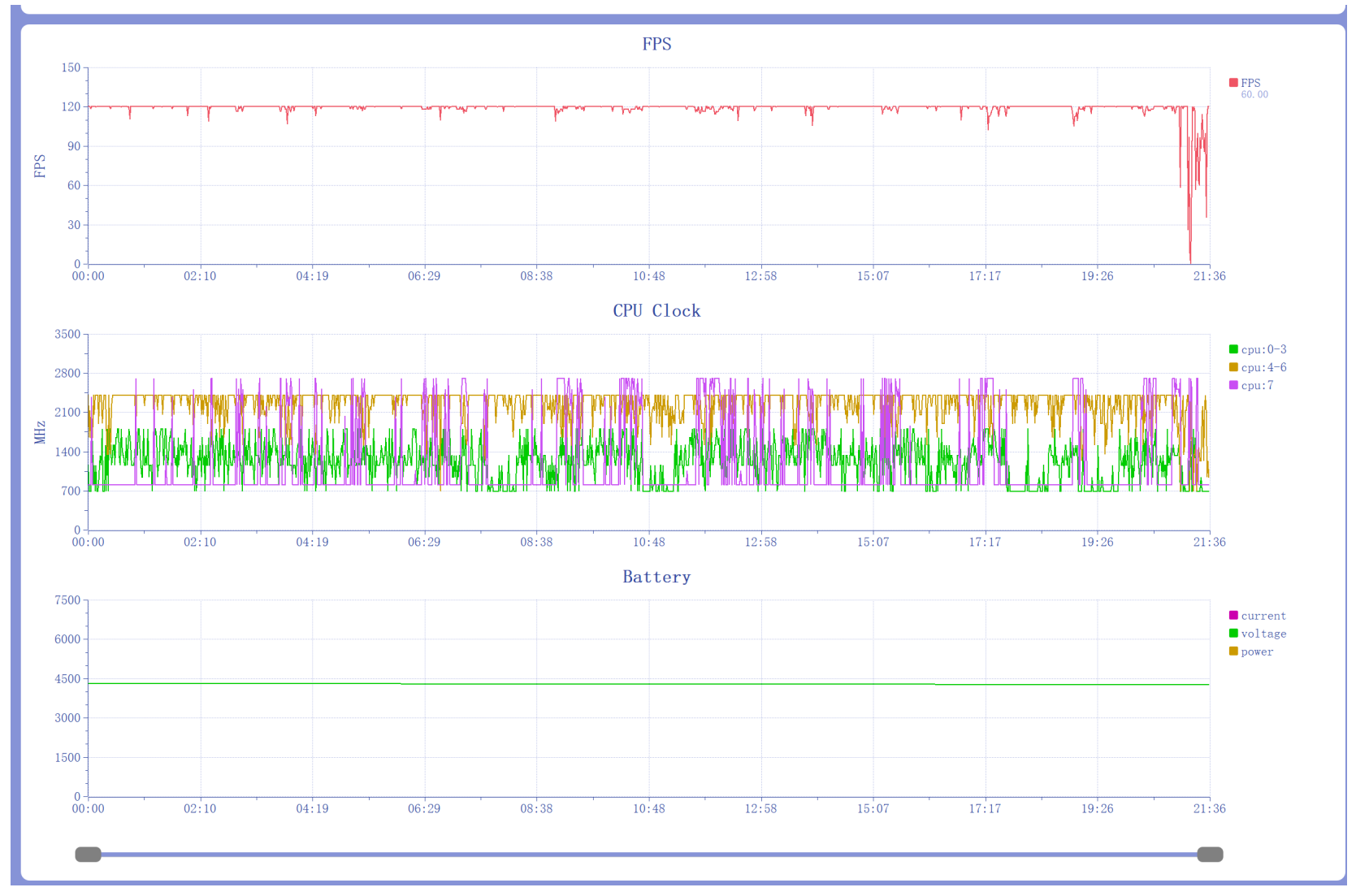Click the FPS chart title

click(656, 44)
